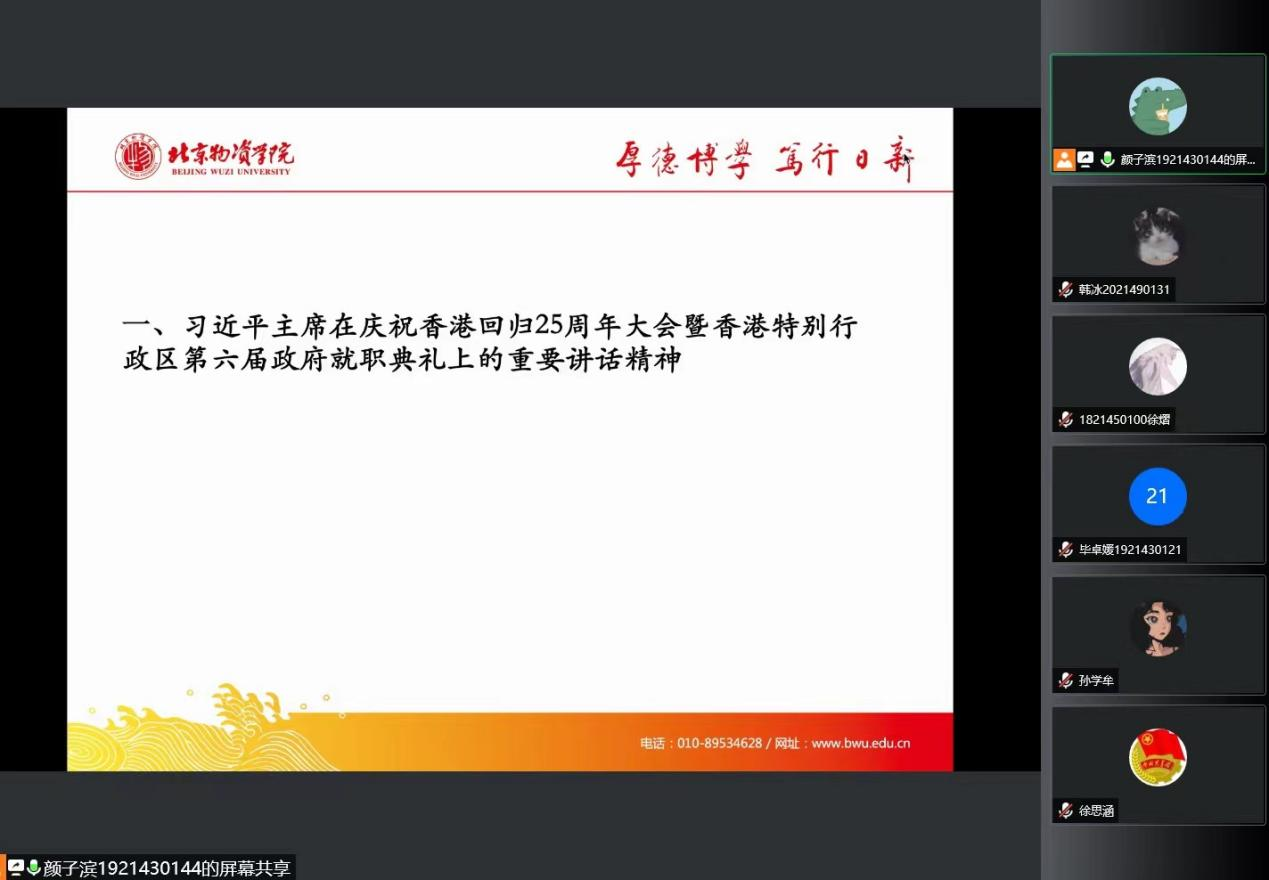Select the crocodile avatar of 颜子滨
This screenshot has width=1269, height=880.
pyautogui.click(x=1157, y=106)
